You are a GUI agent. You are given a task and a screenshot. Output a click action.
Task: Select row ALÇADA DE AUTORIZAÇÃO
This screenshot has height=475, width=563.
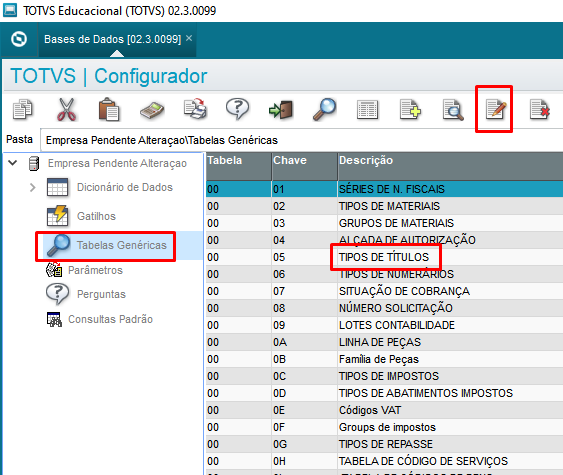(384, 240)
